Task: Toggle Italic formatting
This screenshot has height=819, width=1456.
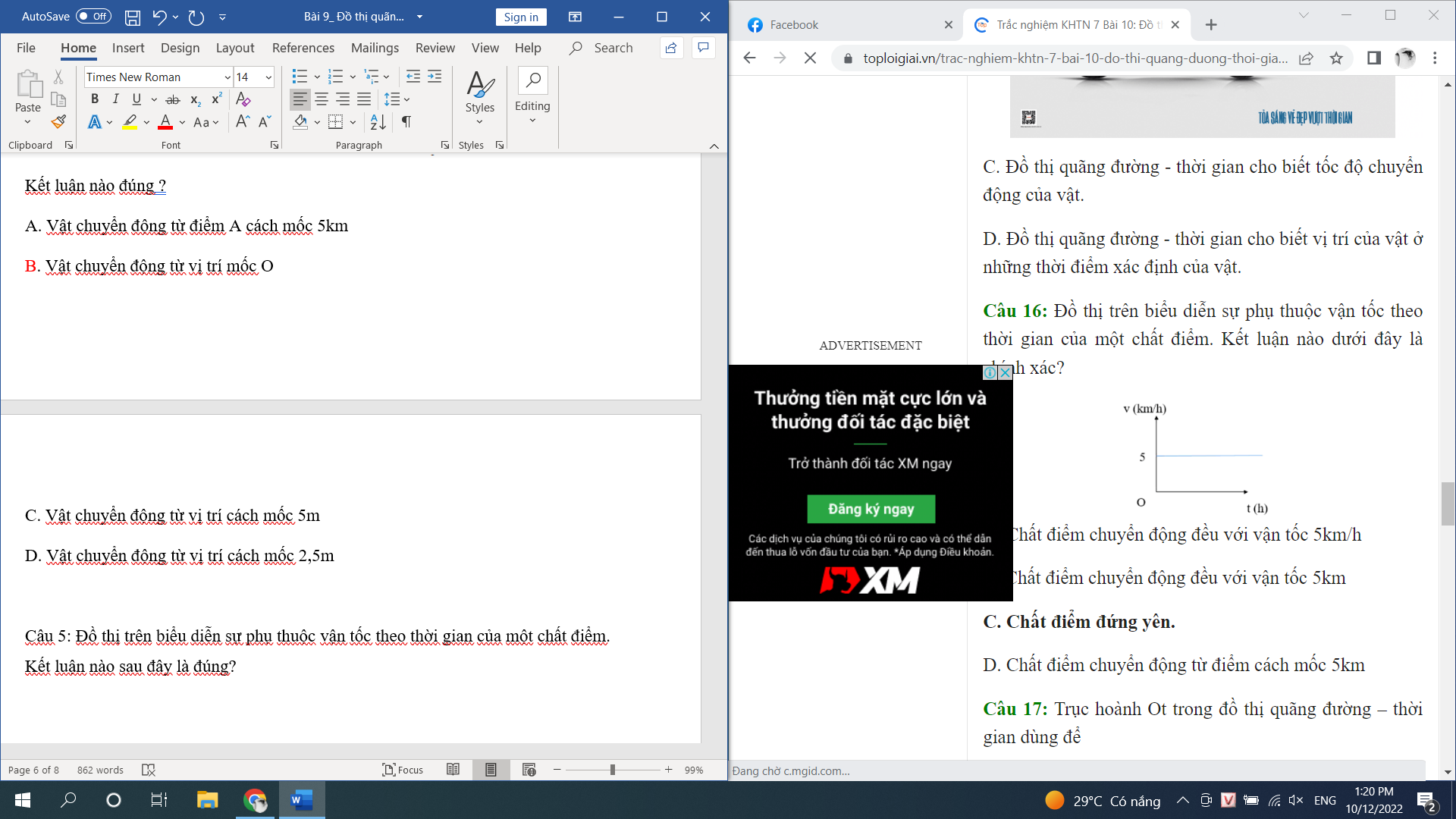Action: tap(115, 99)
